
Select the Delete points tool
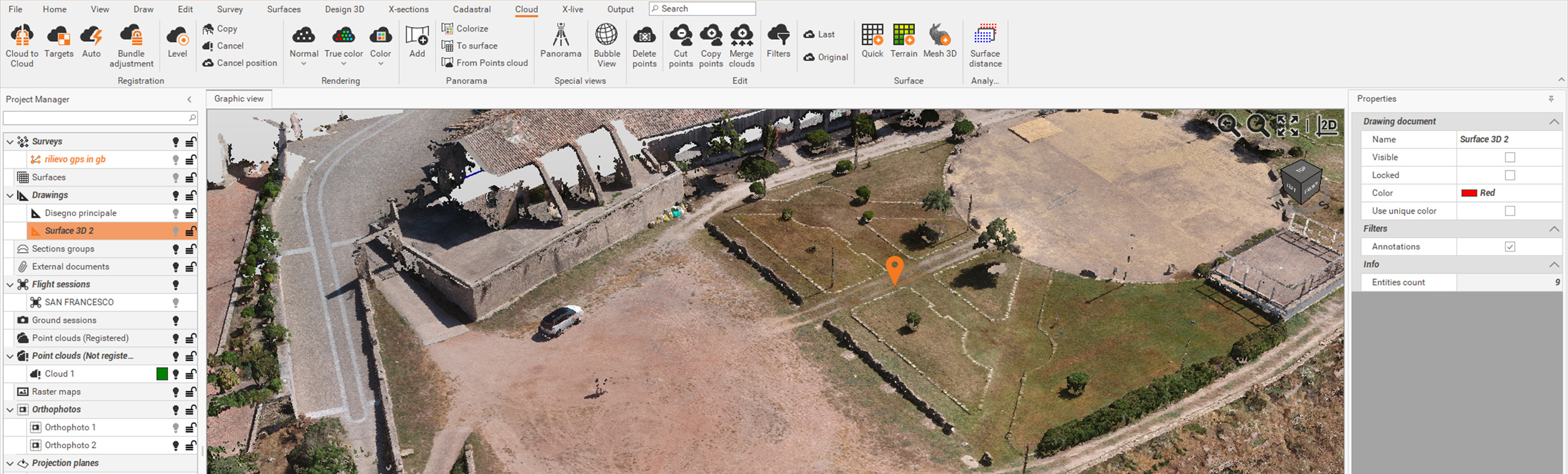(644, 46)
